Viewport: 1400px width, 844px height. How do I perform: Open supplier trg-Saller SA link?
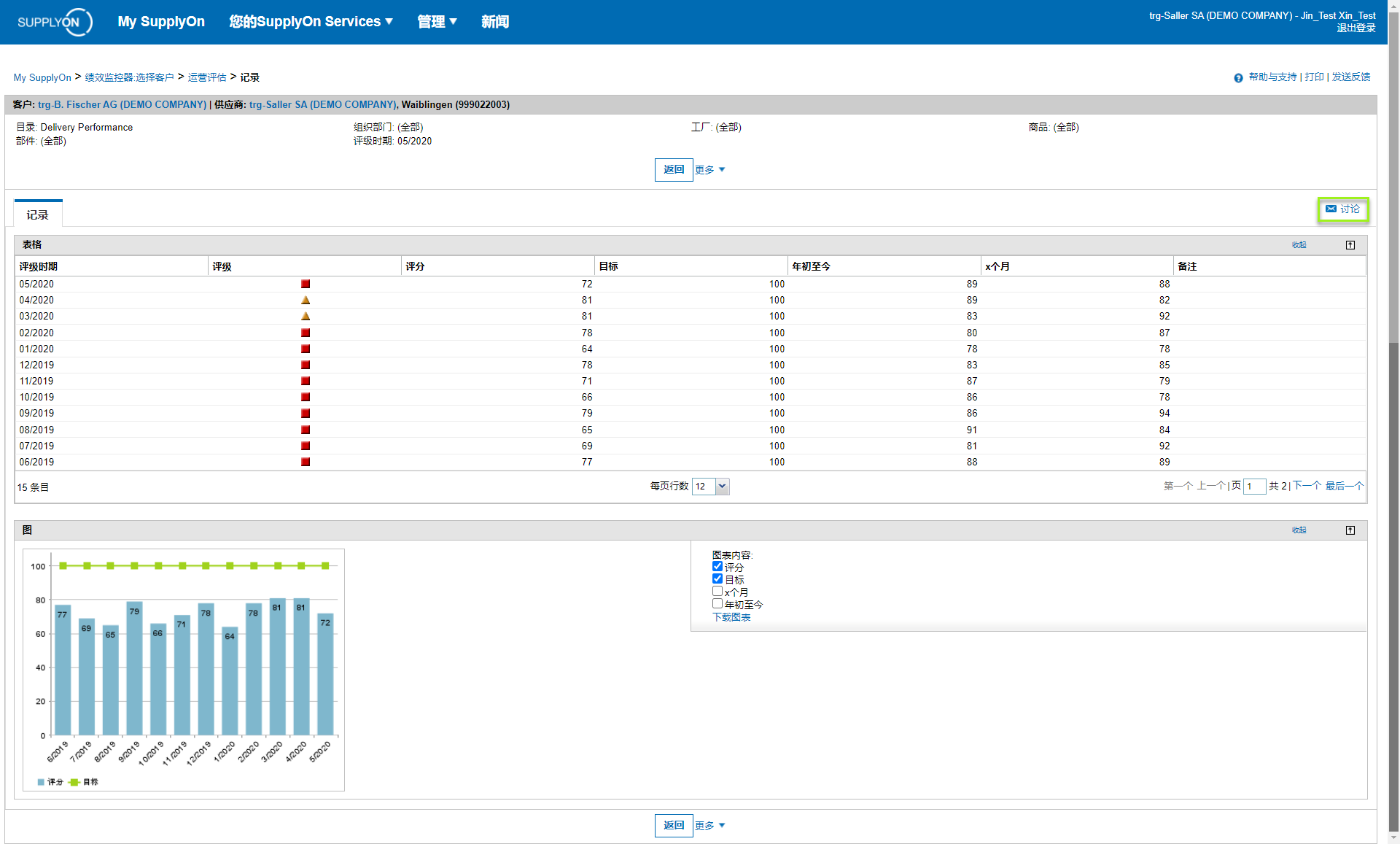tap(323, 104)
